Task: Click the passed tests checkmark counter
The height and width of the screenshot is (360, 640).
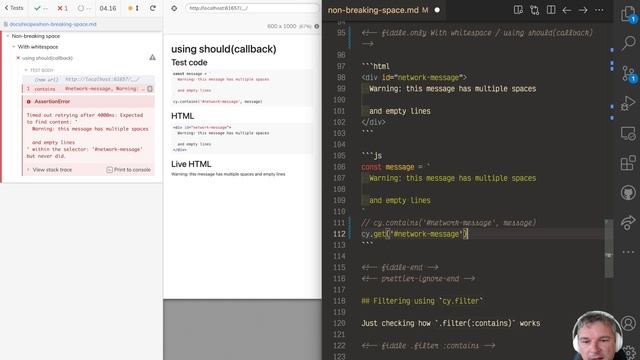Action: [x=41, y=8]
